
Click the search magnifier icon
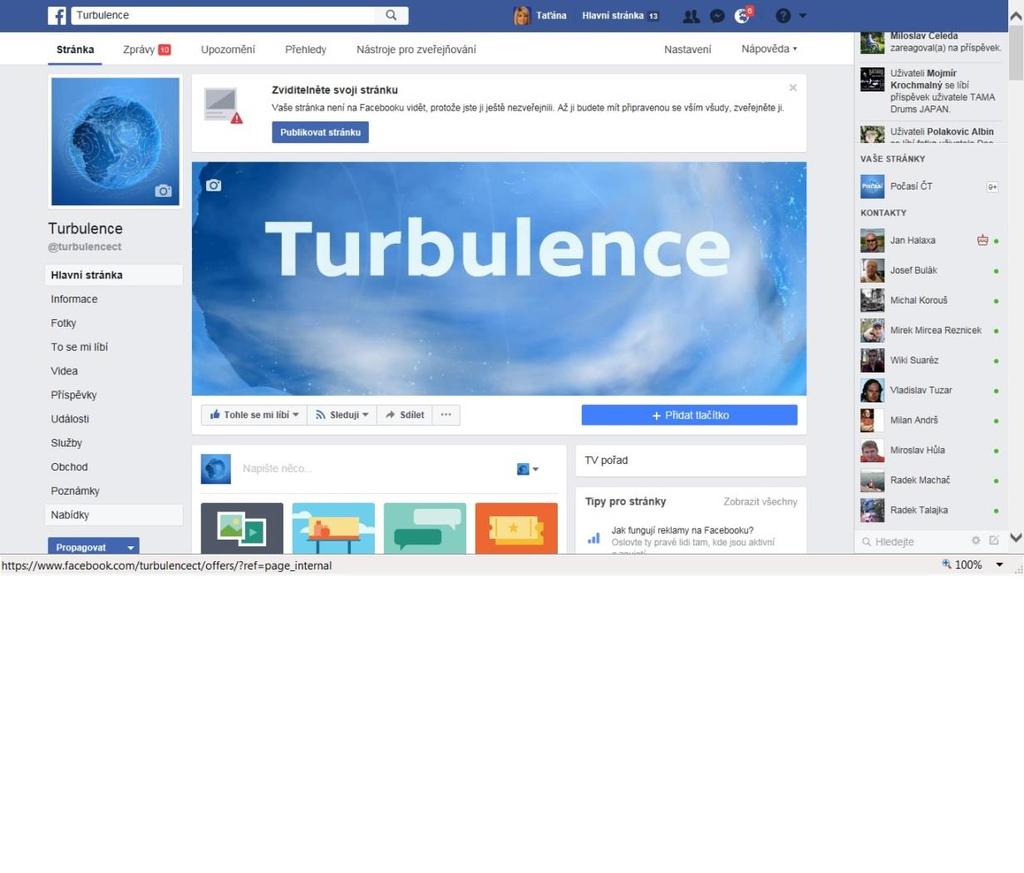(x=391, y=15)
